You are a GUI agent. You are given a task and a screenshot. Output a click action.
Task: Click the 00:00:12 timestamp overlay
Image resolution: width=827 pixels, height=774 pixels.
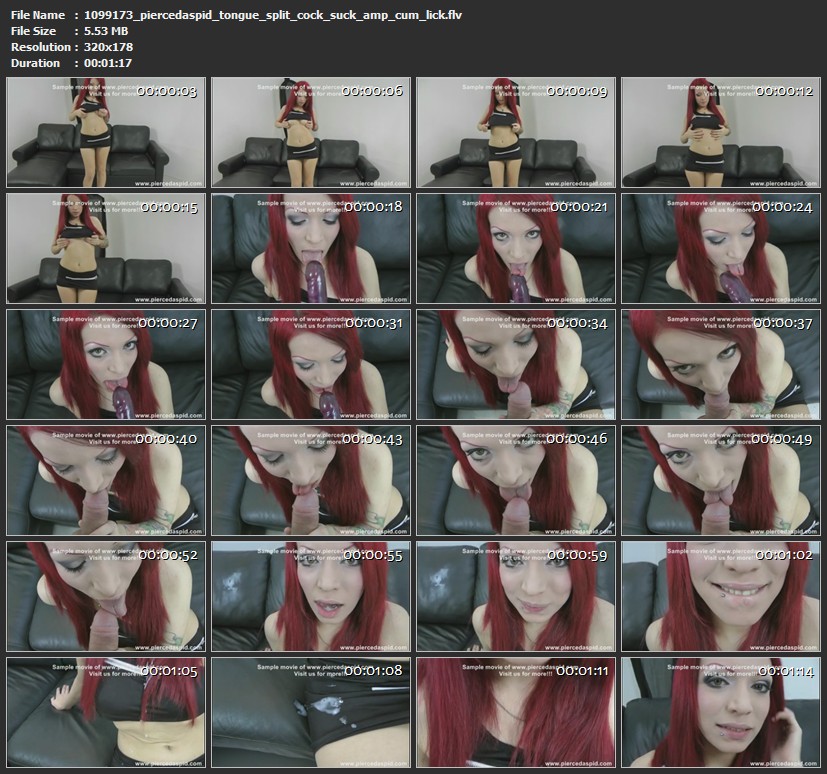783,91
